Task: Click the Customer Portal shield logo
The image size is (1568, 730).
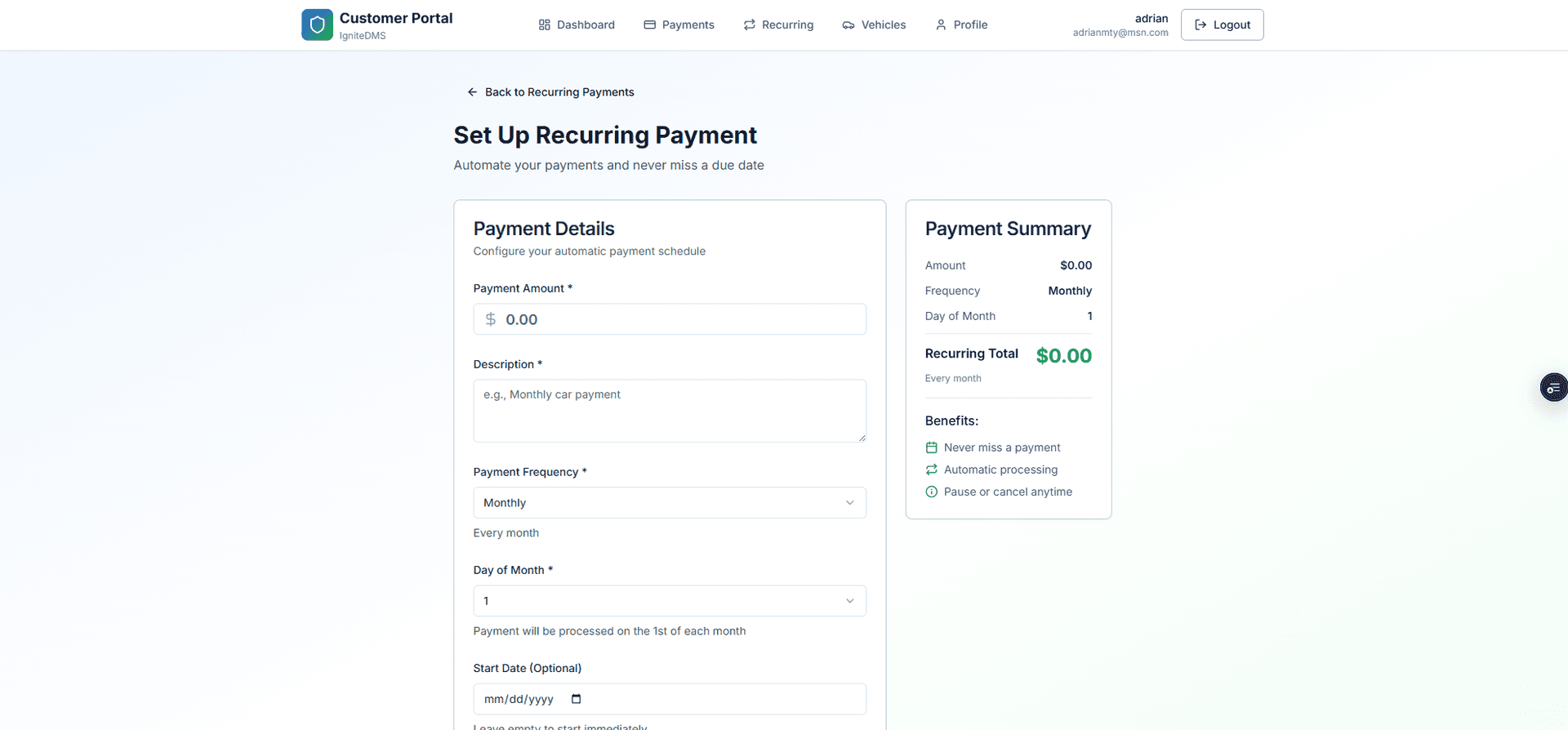Action: click(x=317, y=24)
